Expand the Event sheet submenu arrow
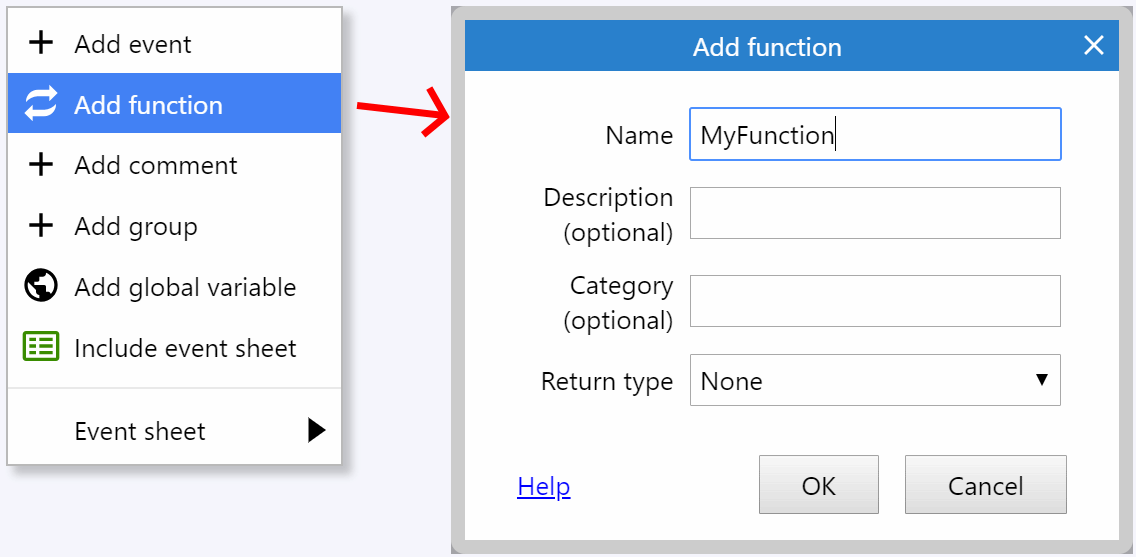1136x557 pixels. pyautogui.click(x=316, y=431)
